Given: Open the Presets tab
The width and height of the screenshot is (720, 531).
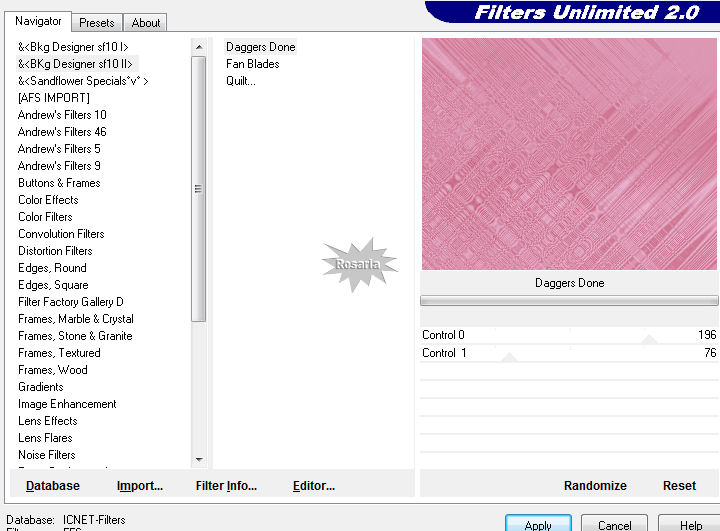Looking at the screenshot, I should point(96,23).
